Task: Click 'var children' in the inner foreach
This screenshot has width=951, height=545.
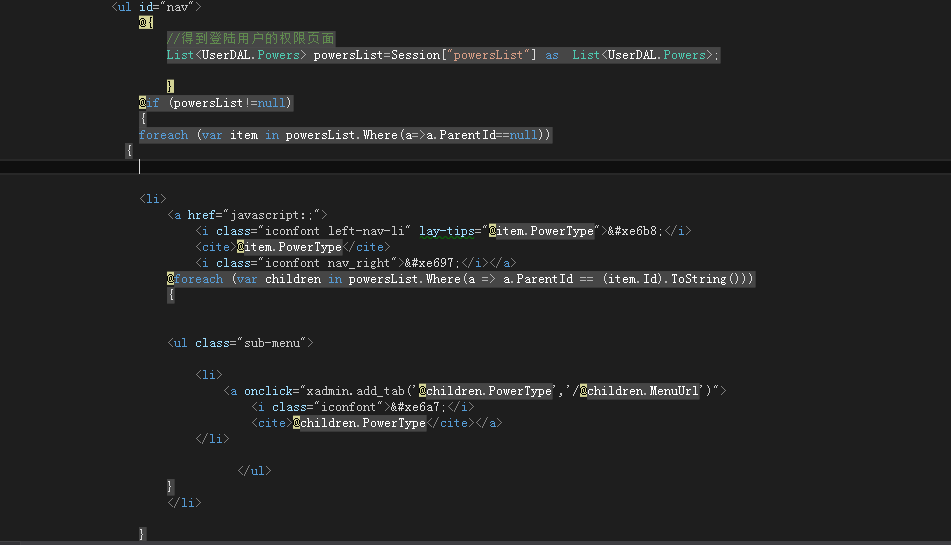Action: (279, 279)
